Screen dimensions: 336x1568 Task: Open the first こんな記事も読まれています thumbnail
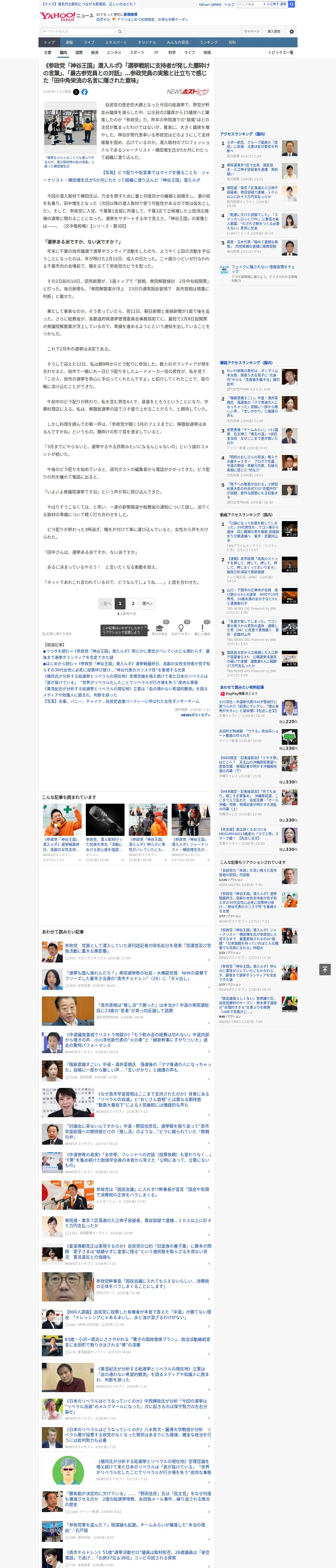pyautogui.click(x=62, y=820)
